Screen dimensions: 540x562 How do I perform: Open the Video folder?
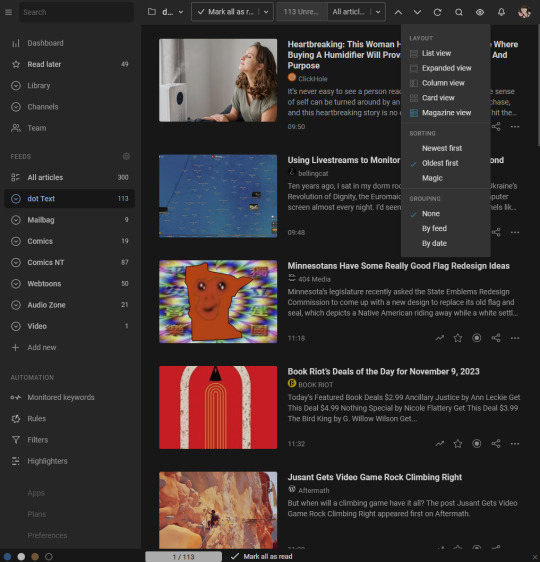point(70,326)
